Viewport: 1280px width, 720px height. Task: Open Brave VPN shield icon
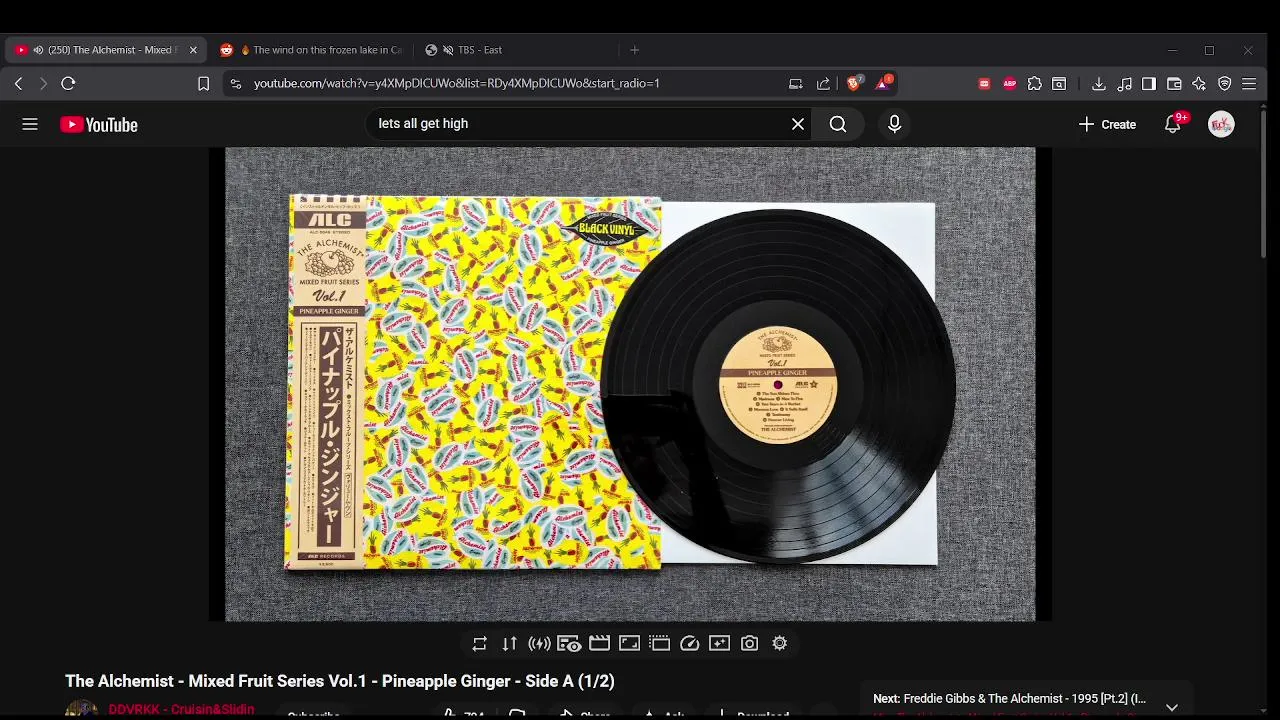point(1224,84)
